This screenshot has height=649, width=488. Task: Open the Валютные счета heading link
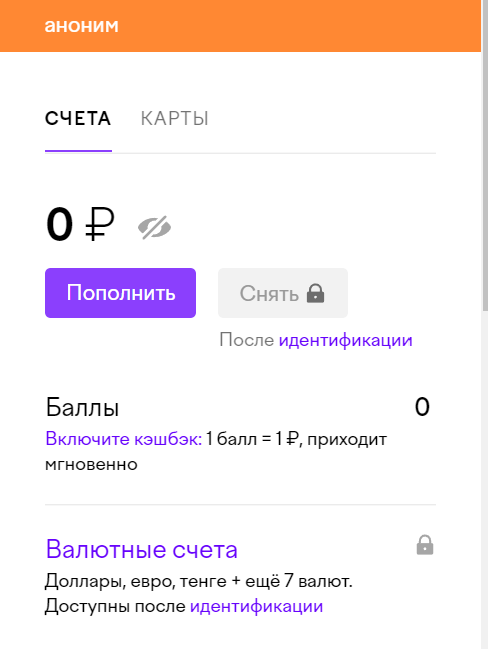[142, 550]
